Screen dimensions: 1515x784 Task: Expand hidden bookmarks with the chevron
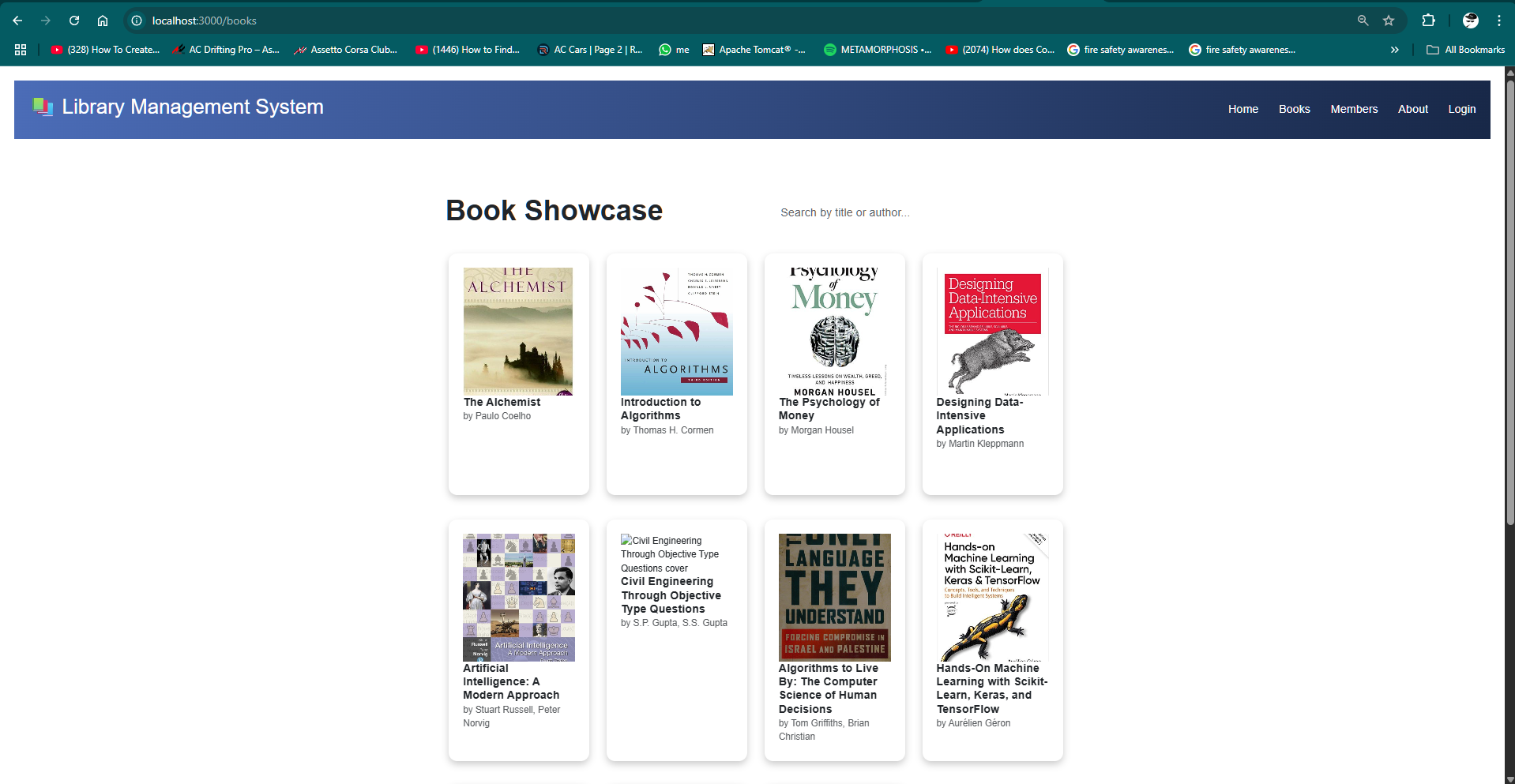tap(1395, 50)
